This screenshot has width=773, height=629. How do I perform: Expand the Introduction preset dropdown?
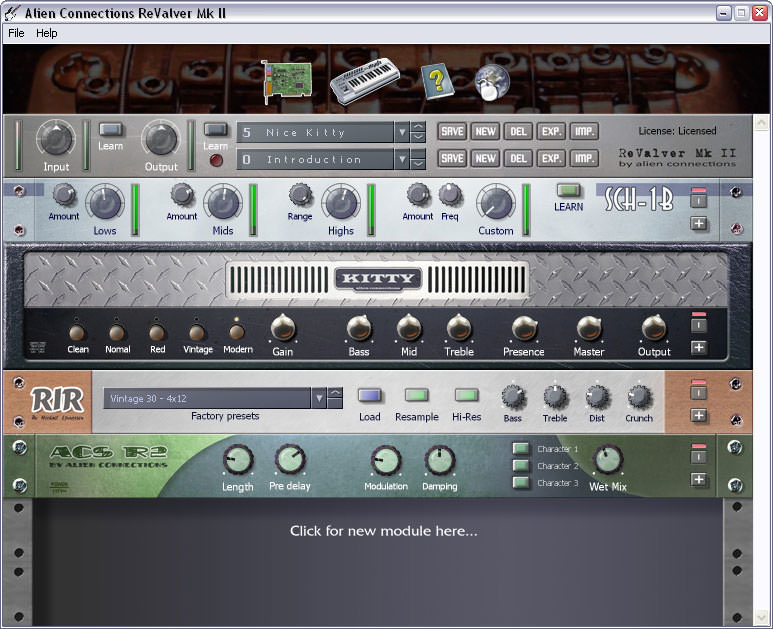tap(402, 159)
